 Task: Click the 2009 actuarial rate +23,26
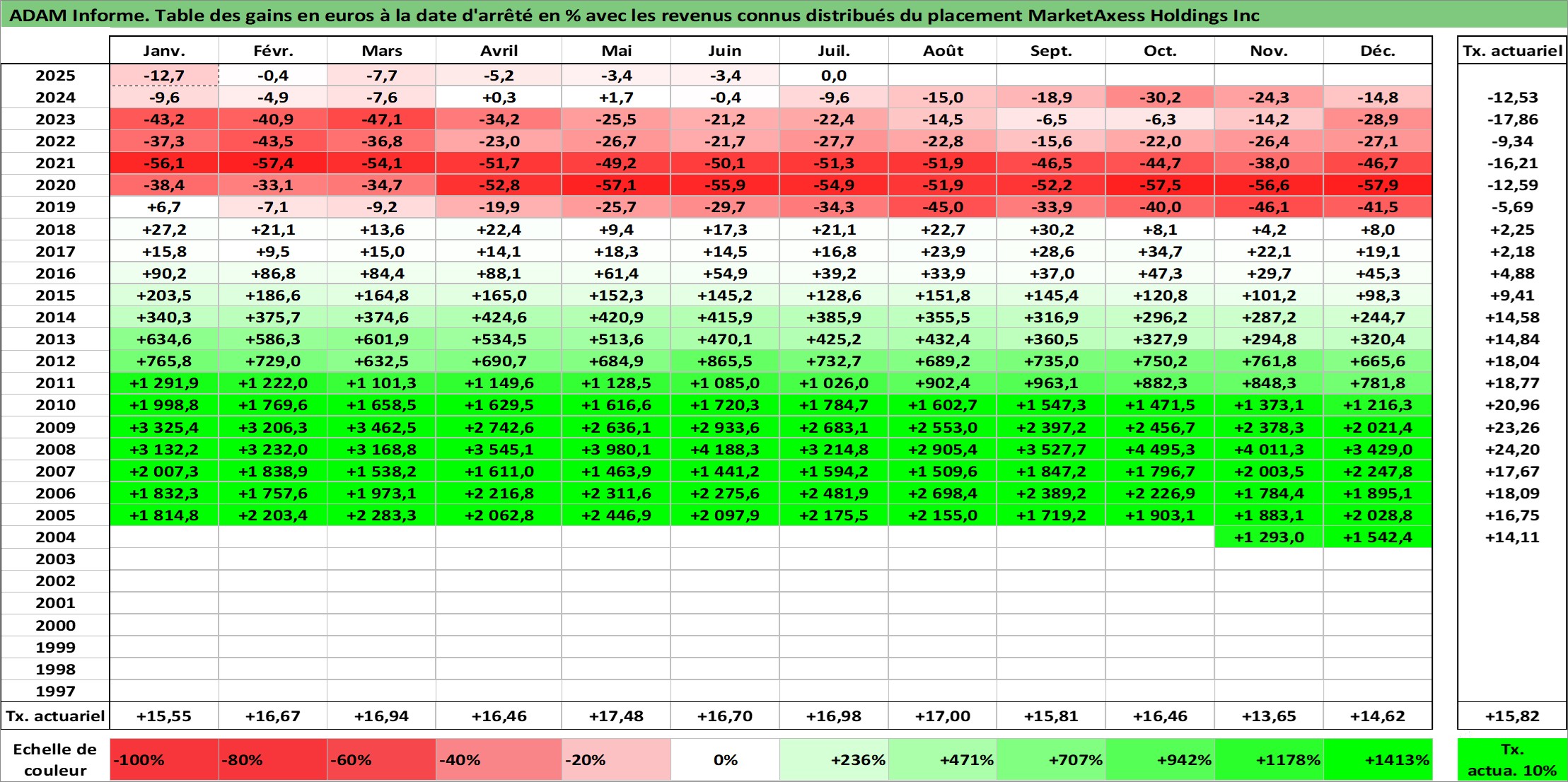[x=1512, y=428]
